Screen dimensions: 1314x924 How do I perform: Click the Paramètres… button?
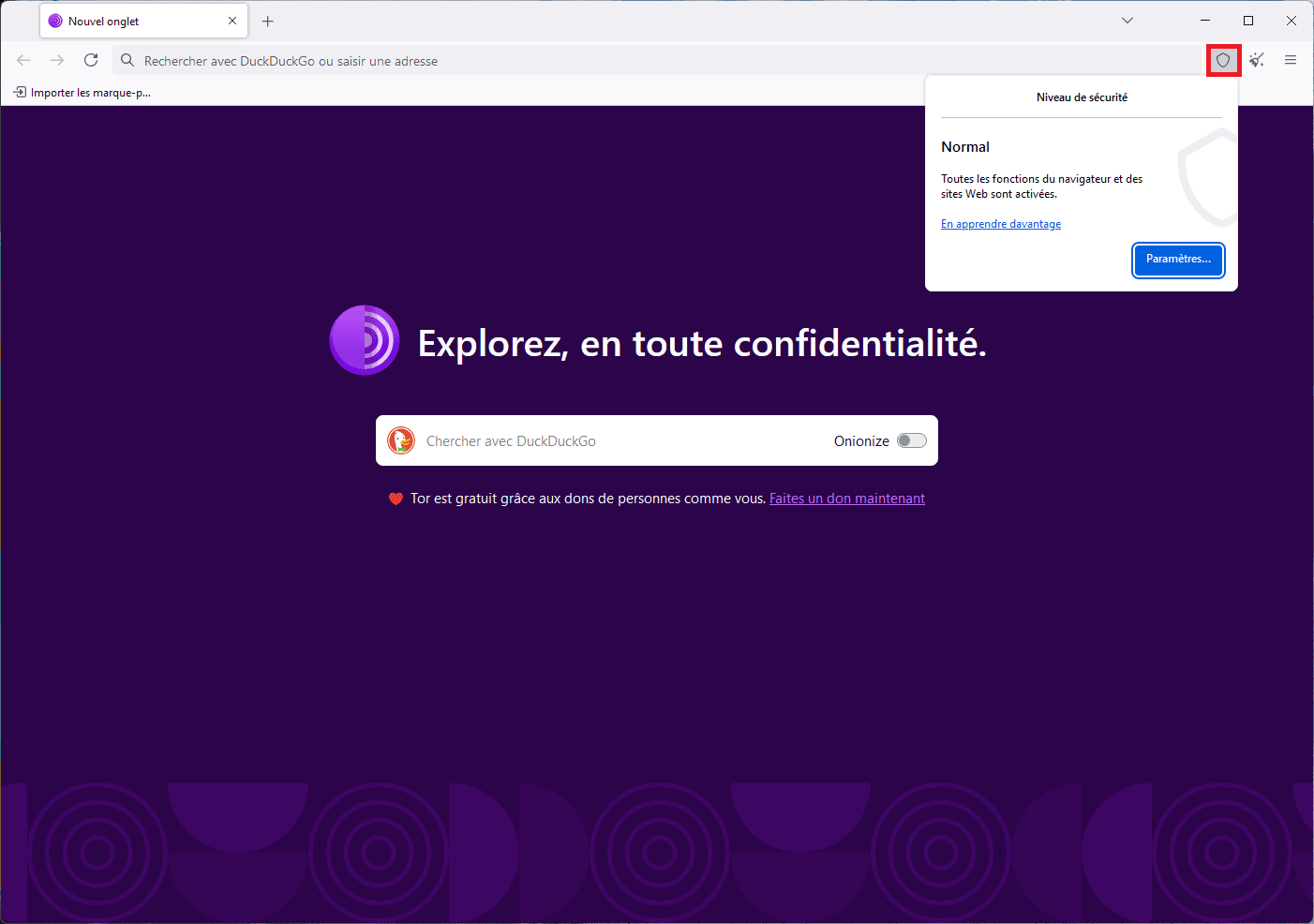1178,260
